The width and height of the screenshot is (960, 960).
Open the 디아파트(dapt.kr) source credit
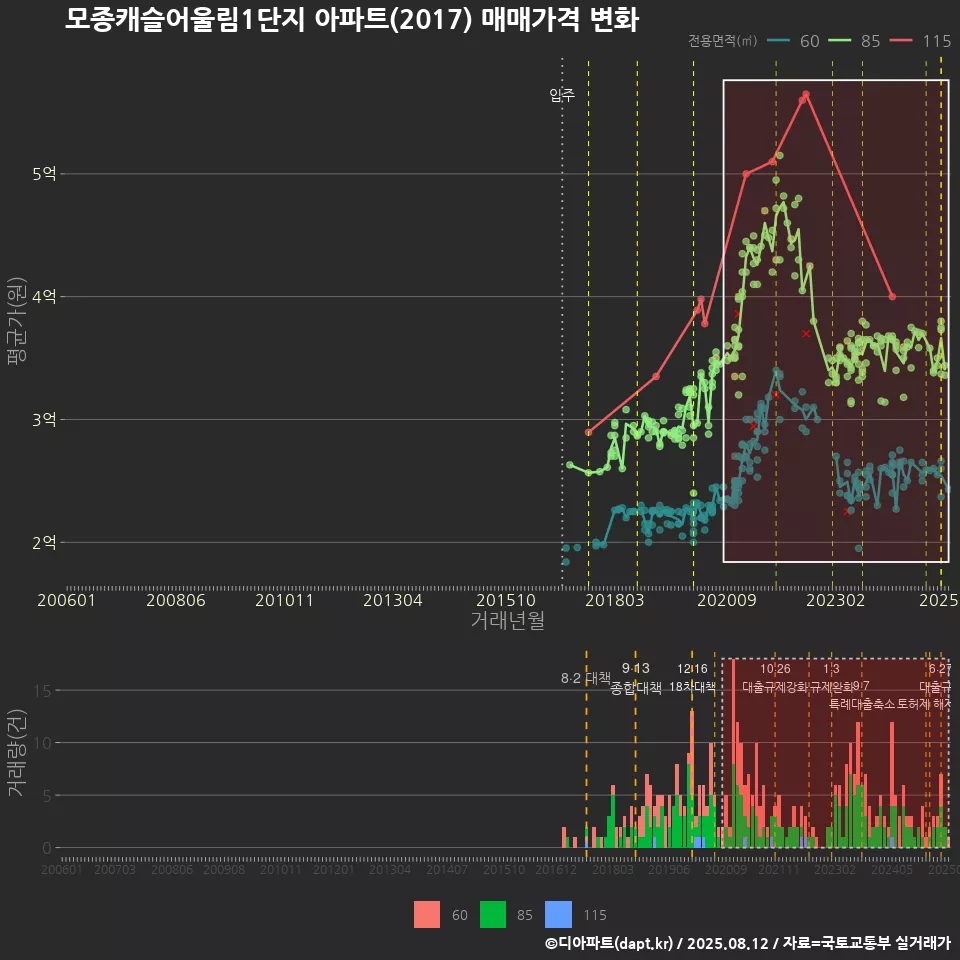point(609,943)
